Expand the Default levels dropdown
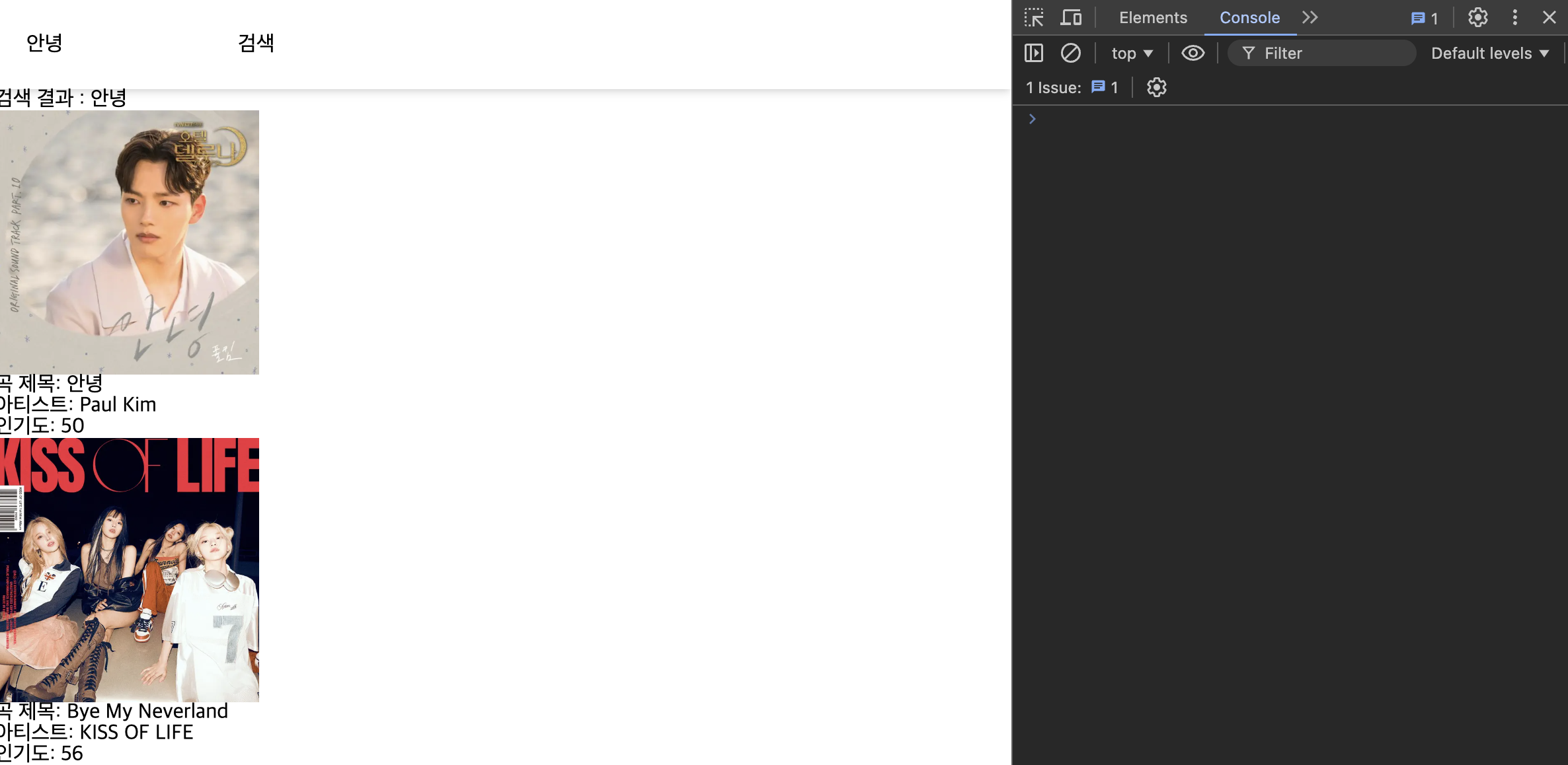Image resolution: width=1568 pixels, height=765 pixels. pos(1489,53)
